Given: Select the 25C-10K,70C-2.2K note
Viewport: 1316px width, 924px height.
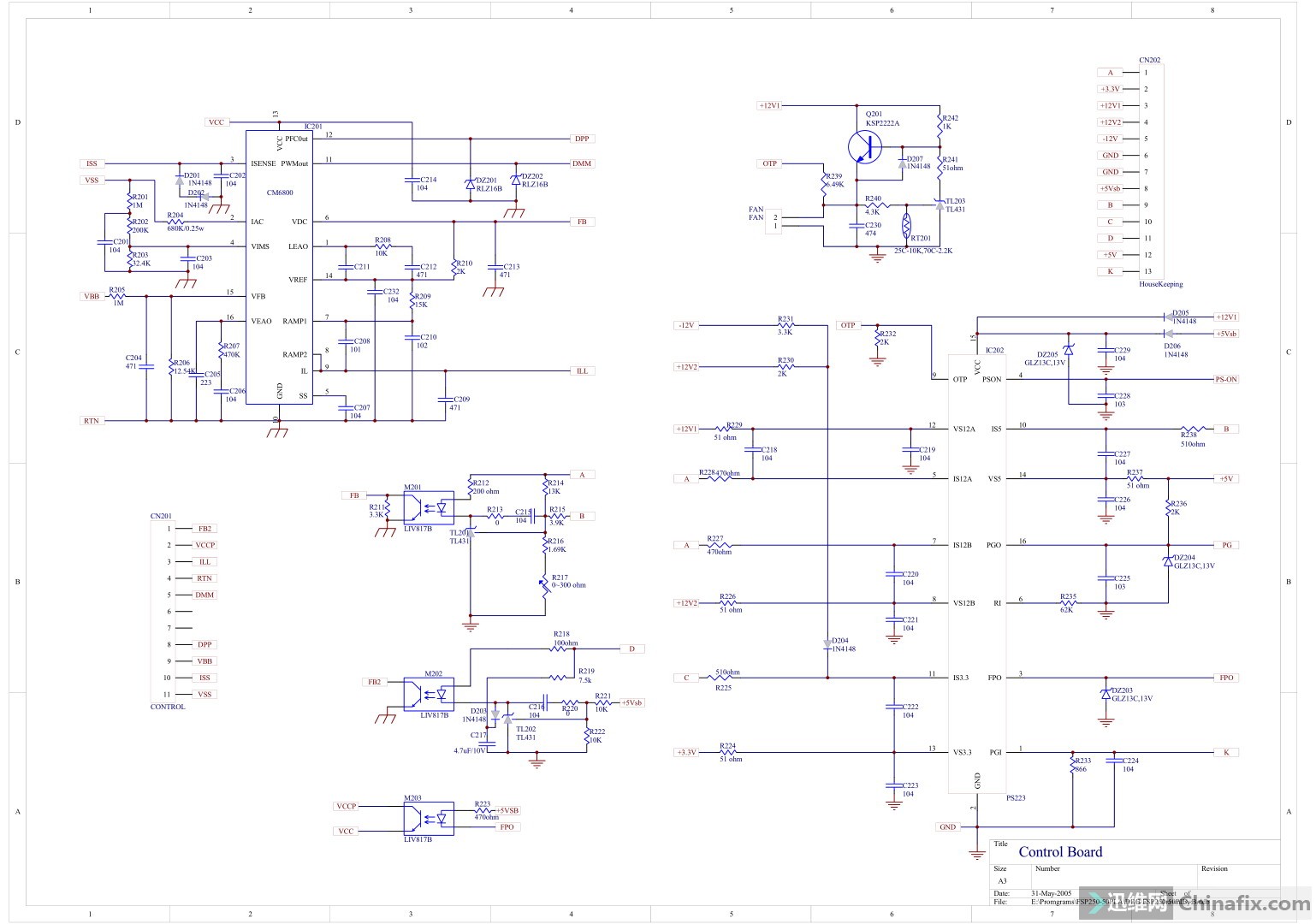Looking at the screenshot, I should 922,251.
